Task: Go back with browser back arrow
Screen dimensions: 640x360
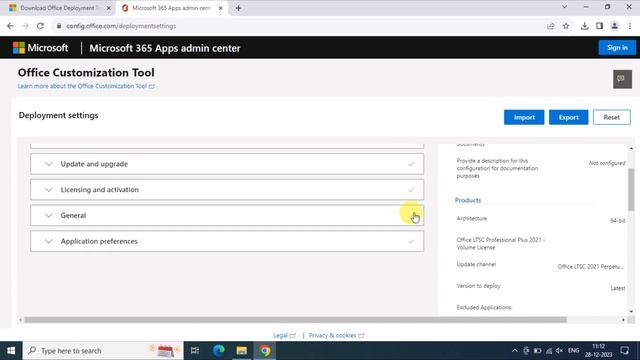Action: point(10,26)
